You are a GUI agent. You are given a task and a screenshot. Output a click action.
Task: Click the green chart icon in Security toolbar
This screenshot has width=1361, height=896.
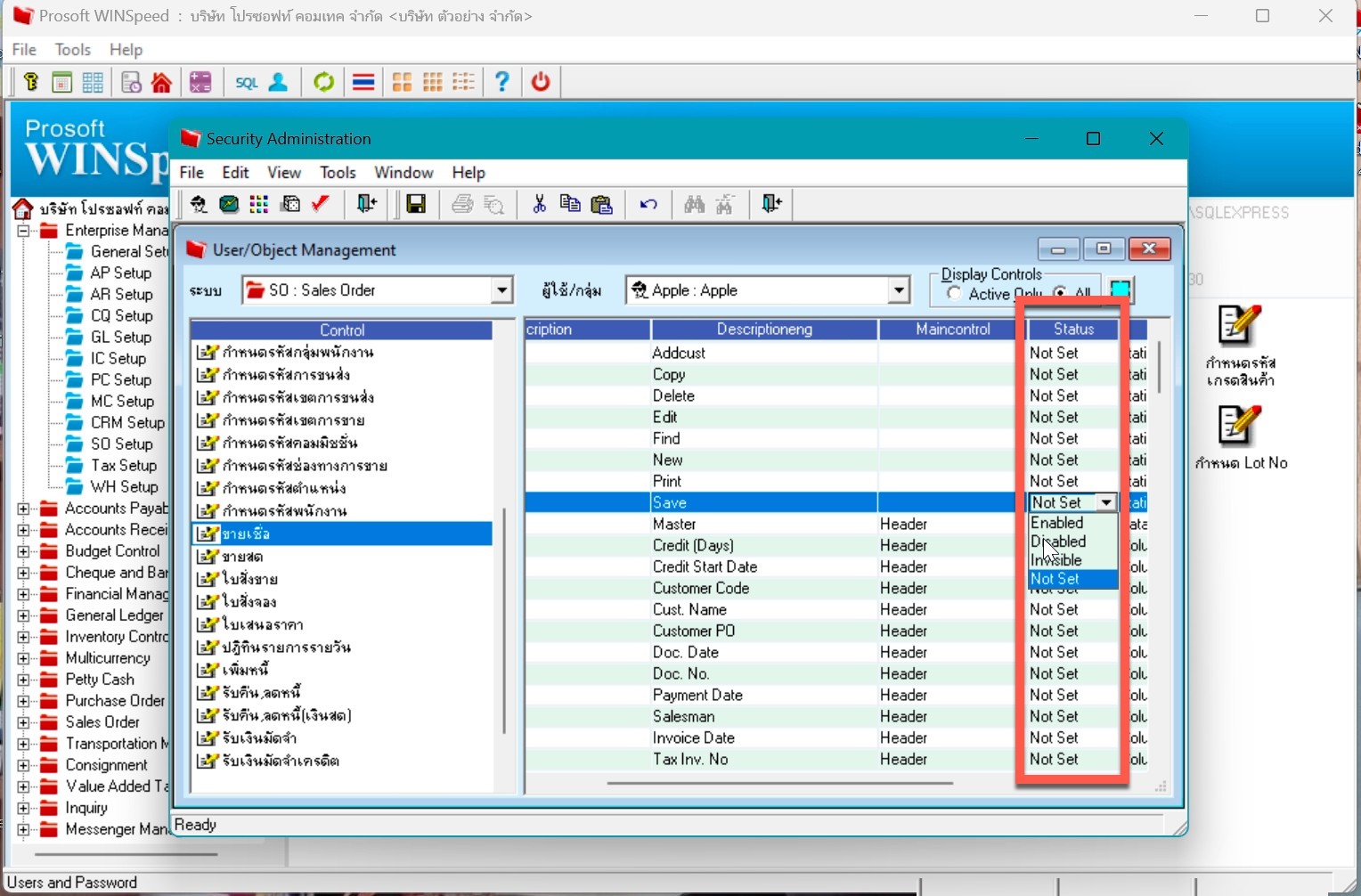pos(229,205)
